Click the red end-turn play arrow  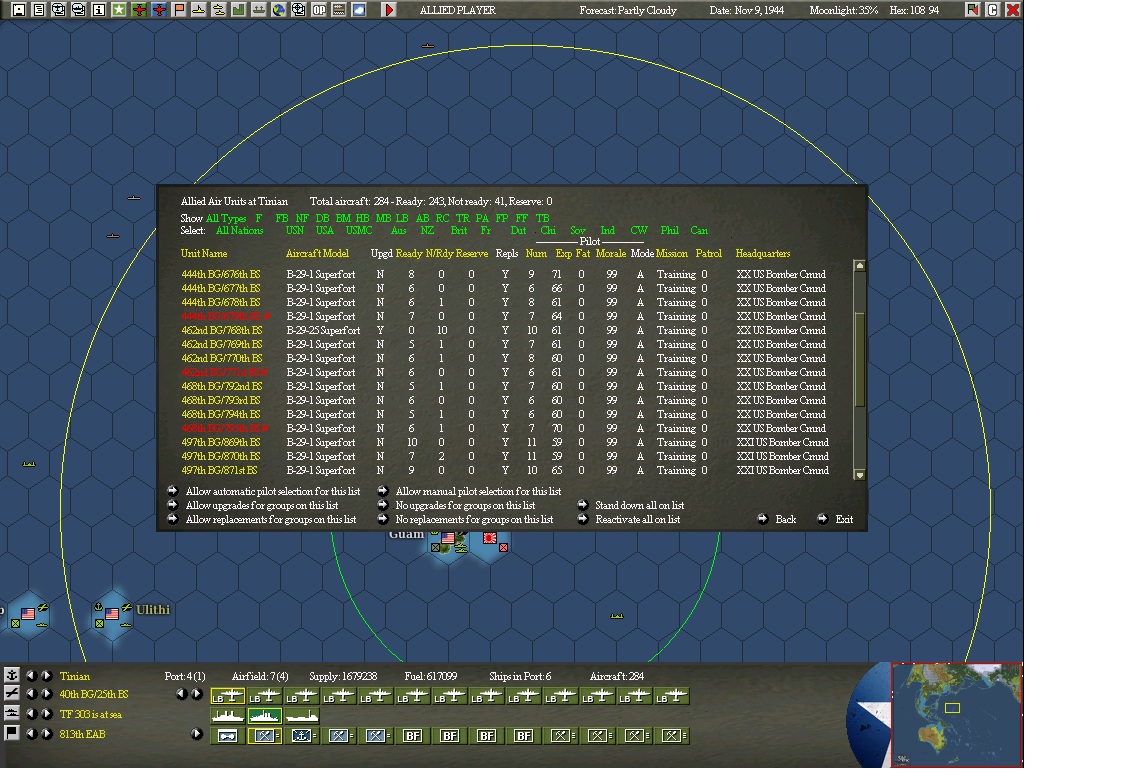(389, 10)
